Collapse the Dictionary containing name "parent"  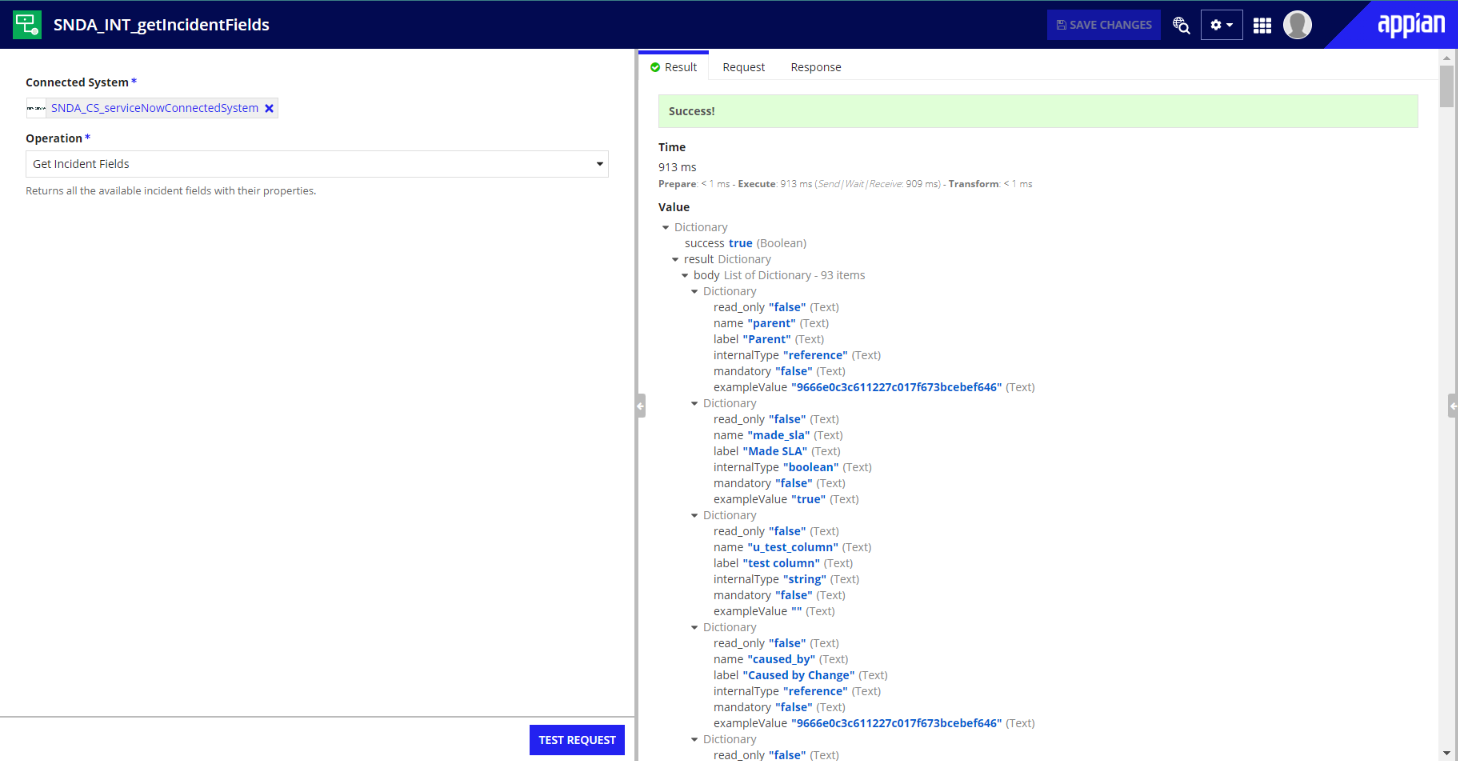(695, 292)
